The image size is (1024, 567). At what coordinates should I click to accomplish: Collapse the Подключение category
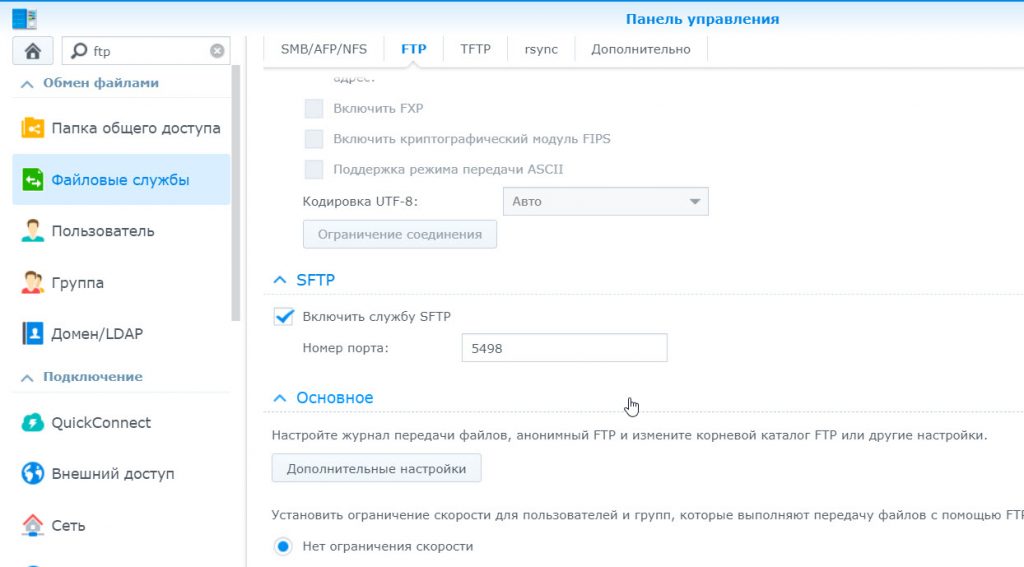point(27,378)
